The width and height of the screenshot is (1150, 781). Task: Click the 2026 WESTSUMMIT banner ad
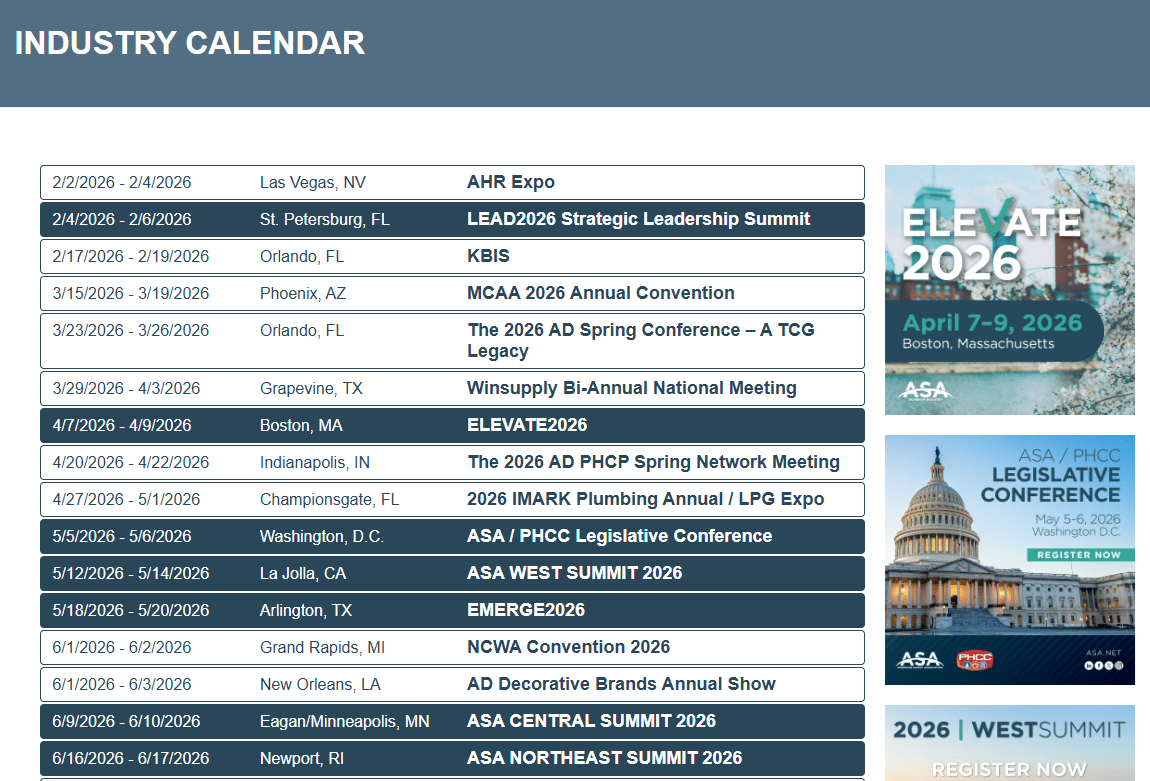point(1009,743)
